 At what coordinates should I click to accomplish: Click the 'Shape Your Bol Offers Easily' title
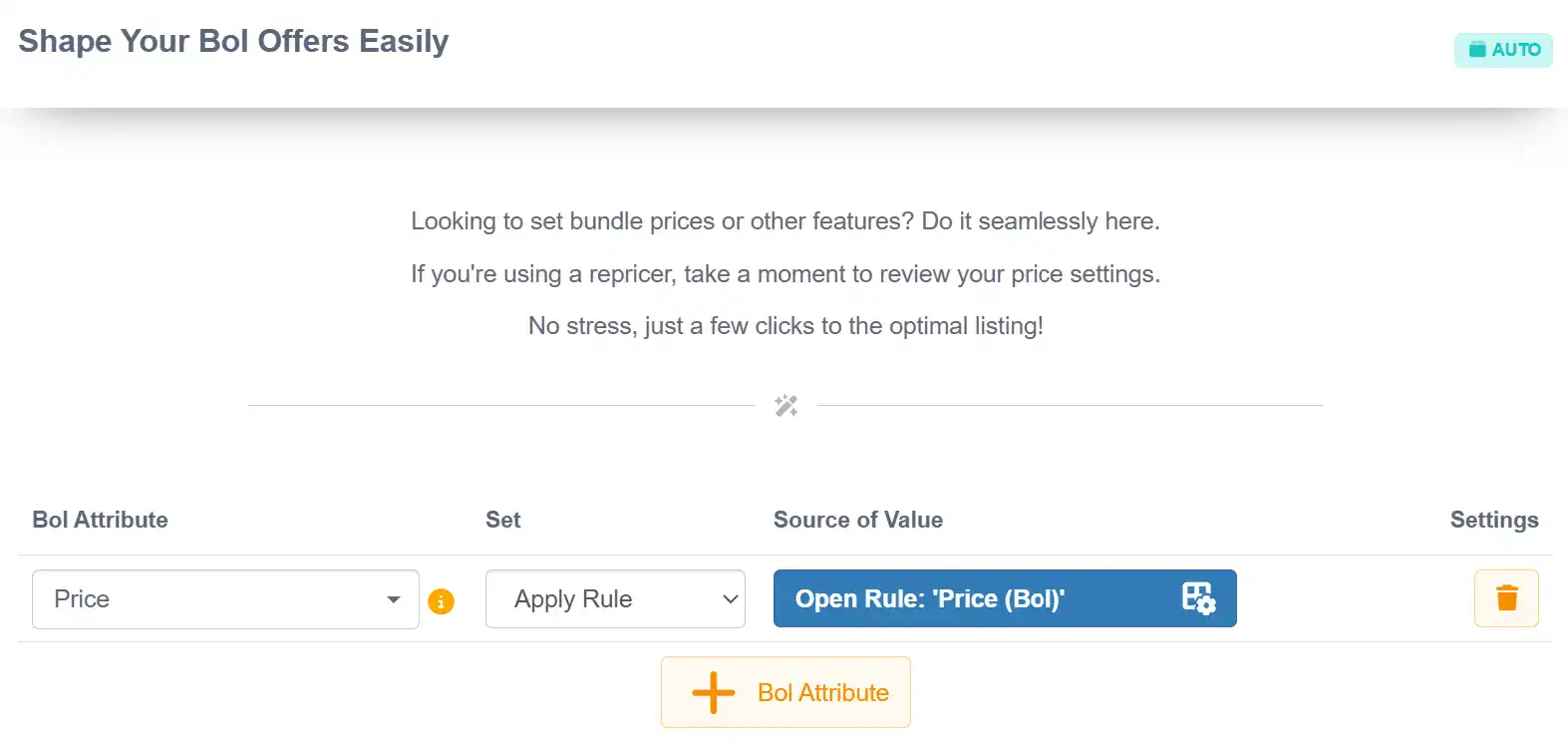tap(233, 41)
